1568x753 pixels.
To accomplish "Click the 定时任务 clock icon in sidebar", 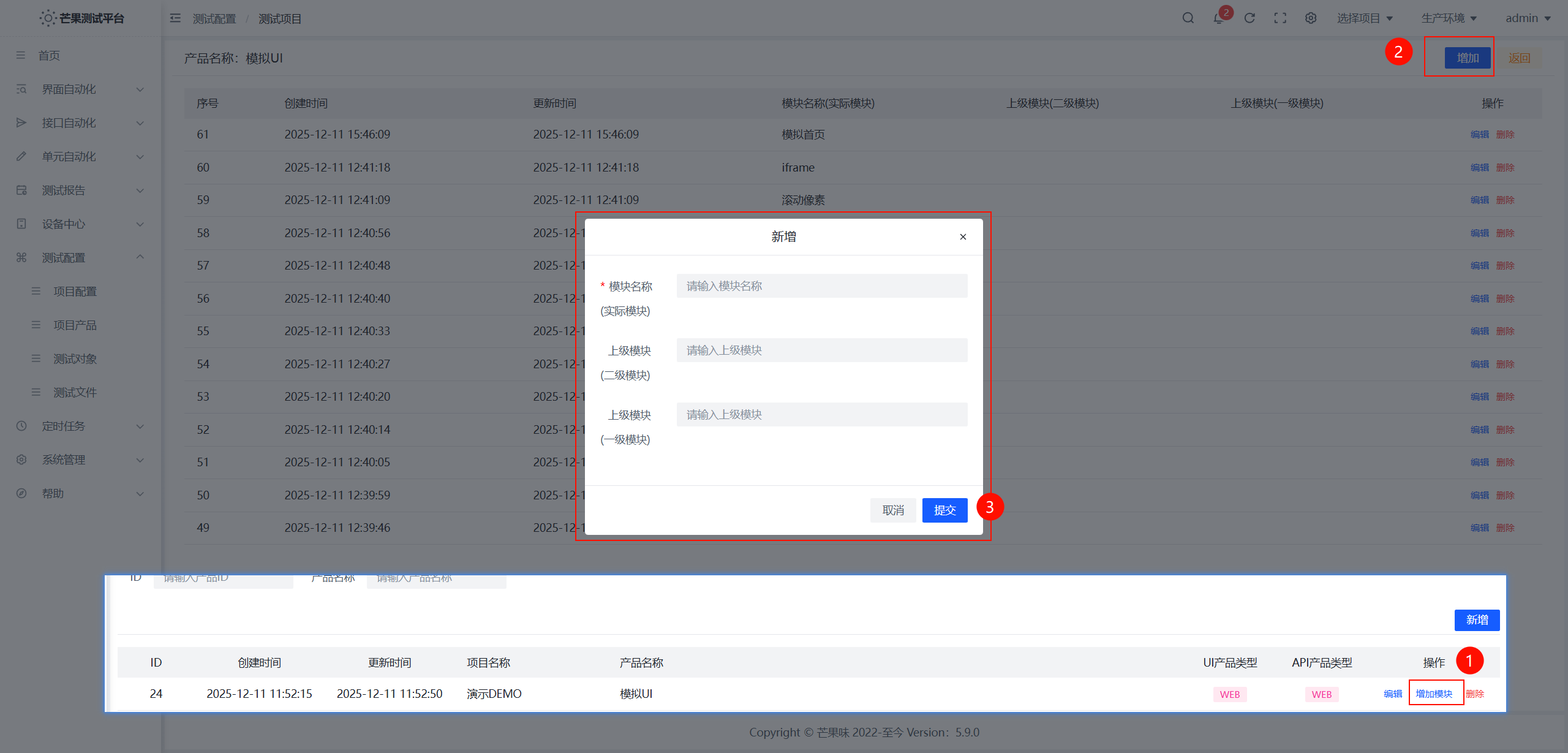I will pos(21,426).
